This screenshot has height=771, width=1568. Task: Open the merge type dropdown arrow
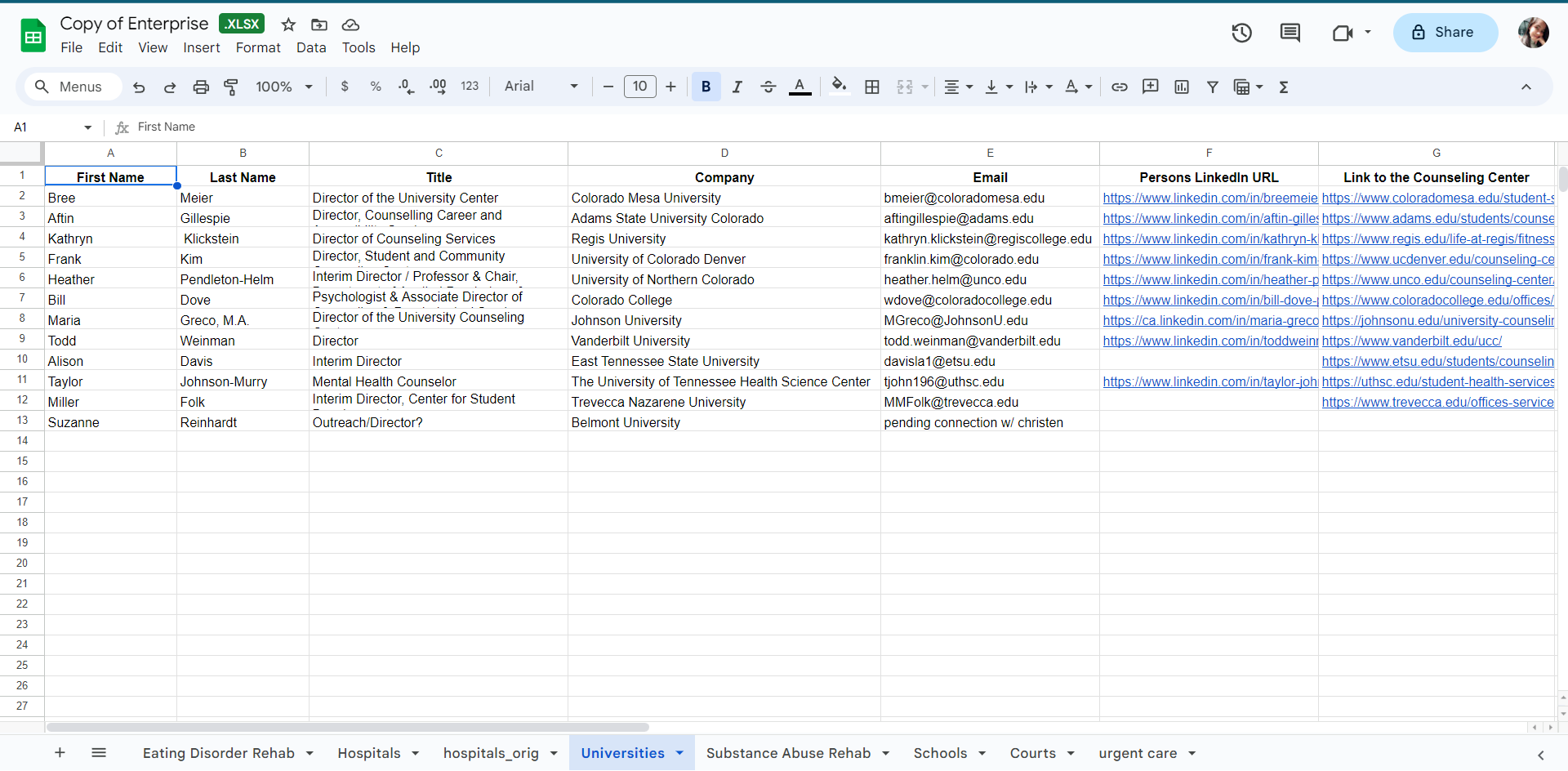coord(925,87)
